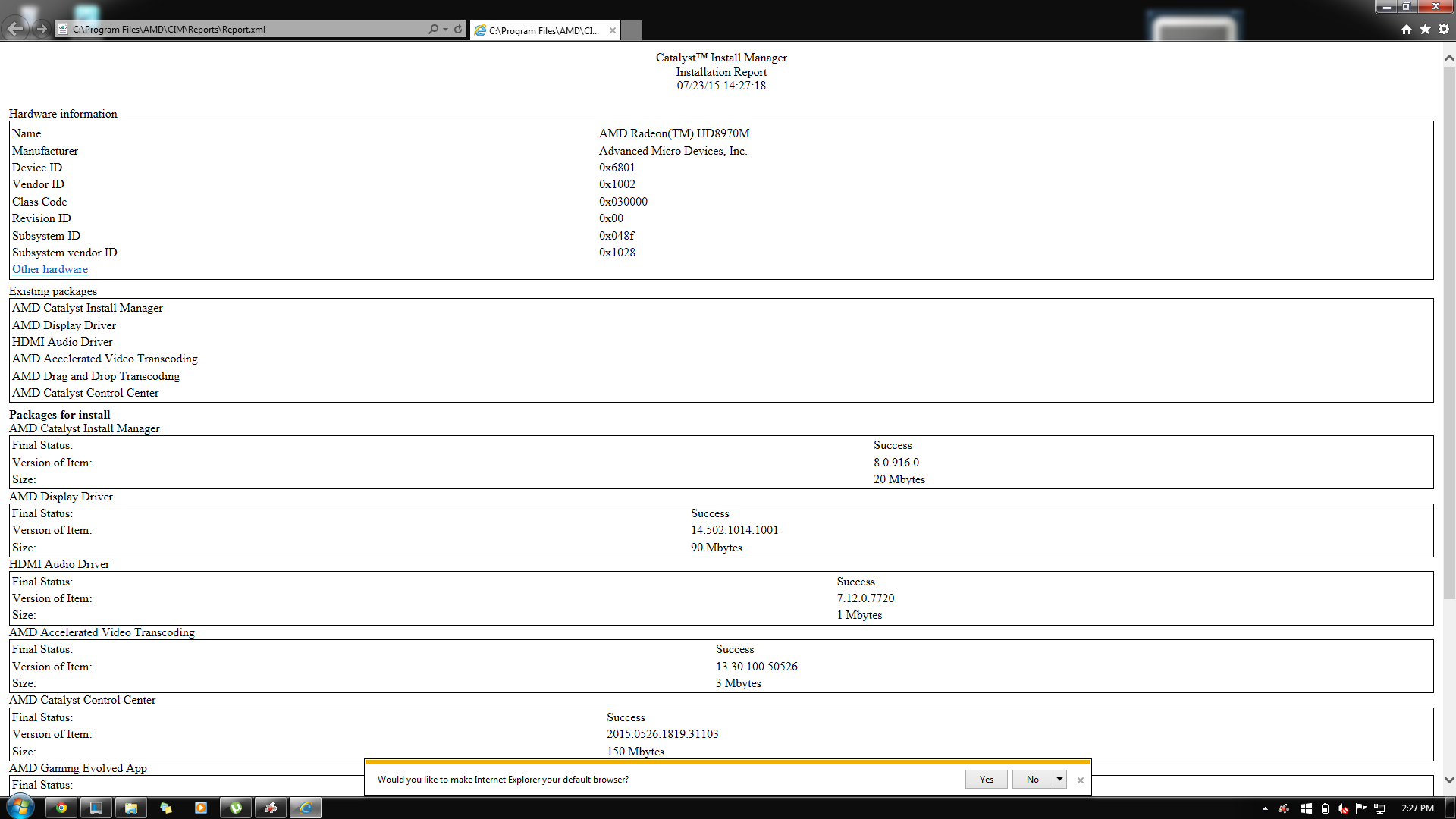Click the AMD Radeon(TM) HD8970M name value
The image size is (1456, 819).
tap(674, 133)
